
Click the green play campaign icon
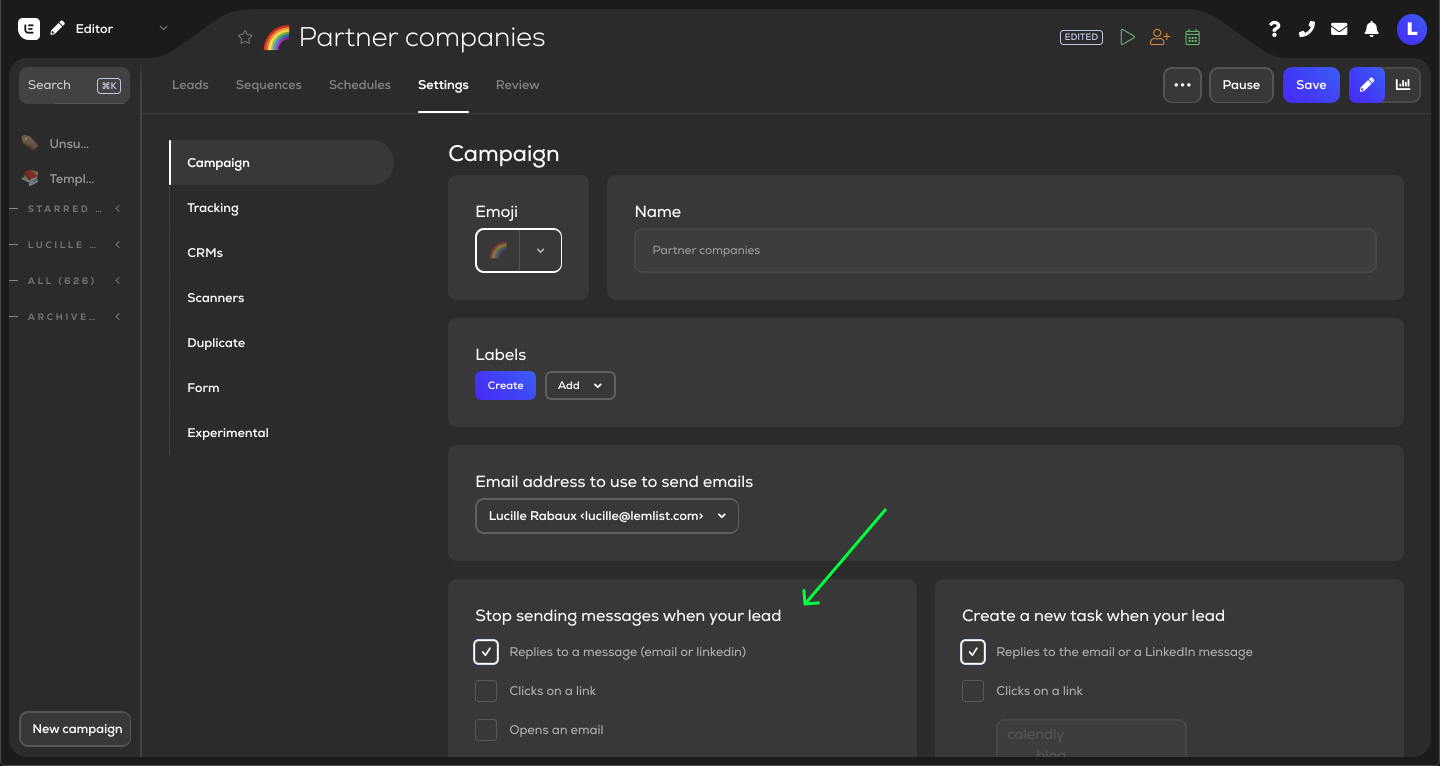[x=1127, y=37]
